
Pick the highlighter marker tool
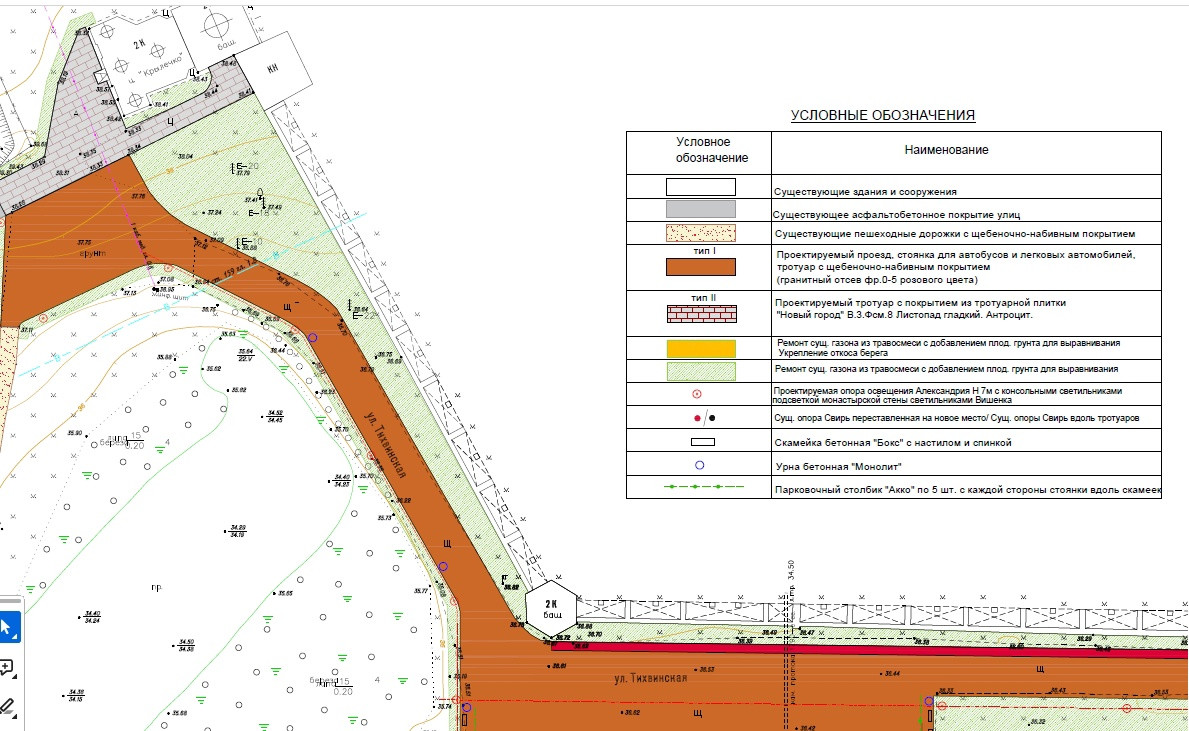tap(7, 706)
